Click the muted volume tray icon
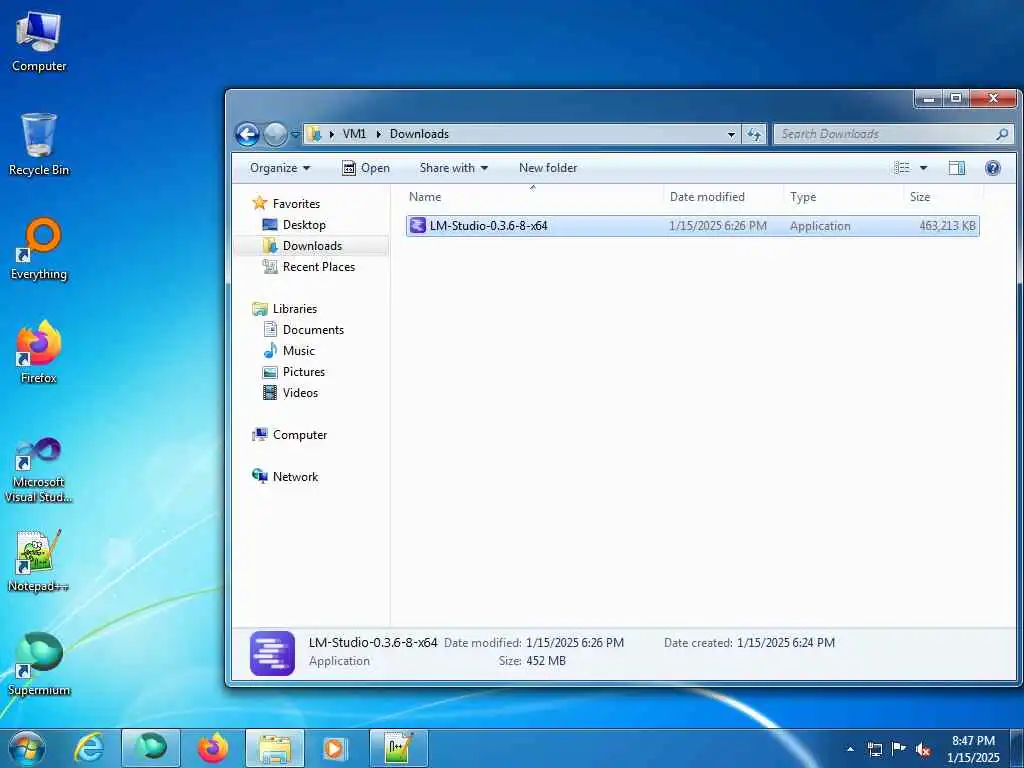The width and height of the screenshot is (1024, 768). coord(923,750)
